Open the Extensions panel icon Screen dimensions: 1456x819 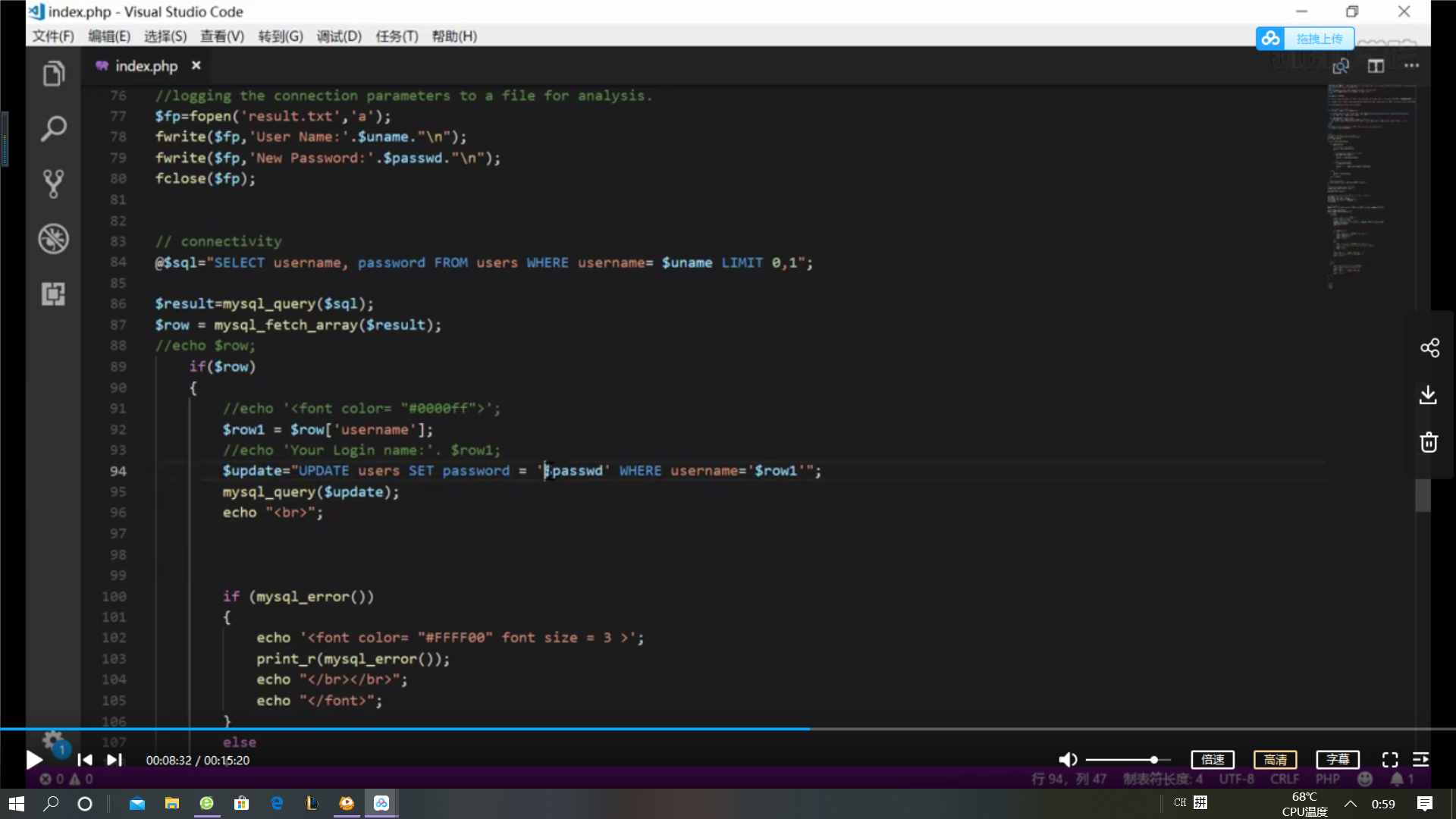pyautogui.click(x=53, y=293)
